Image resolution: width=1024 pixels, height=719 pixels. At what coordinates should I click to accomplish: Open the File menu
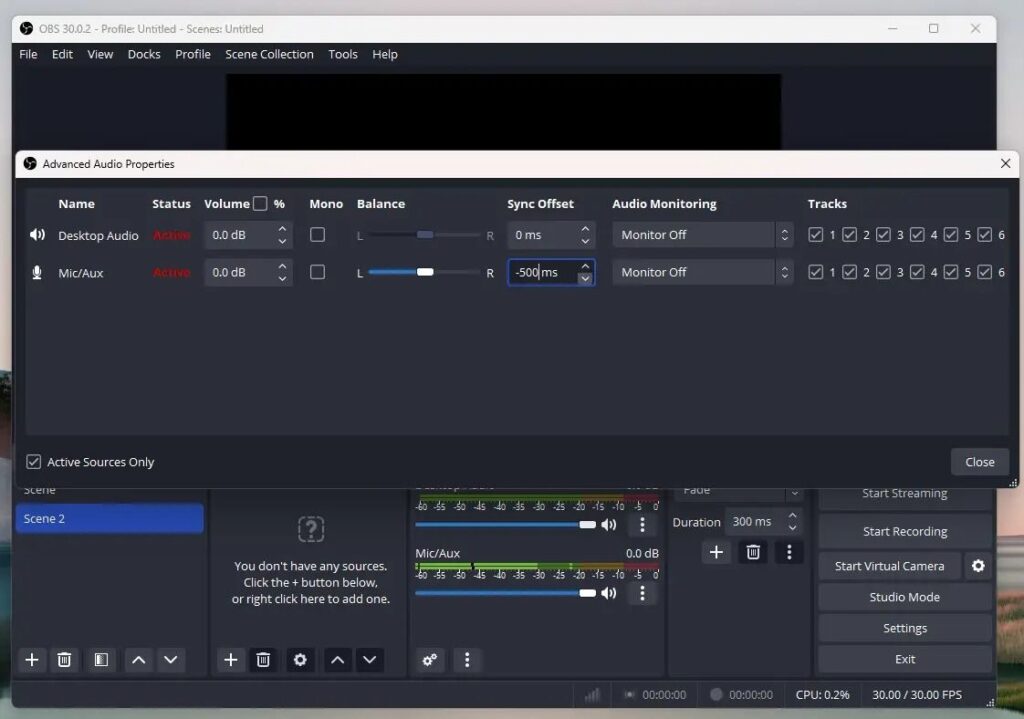click(x=28, y=54)
